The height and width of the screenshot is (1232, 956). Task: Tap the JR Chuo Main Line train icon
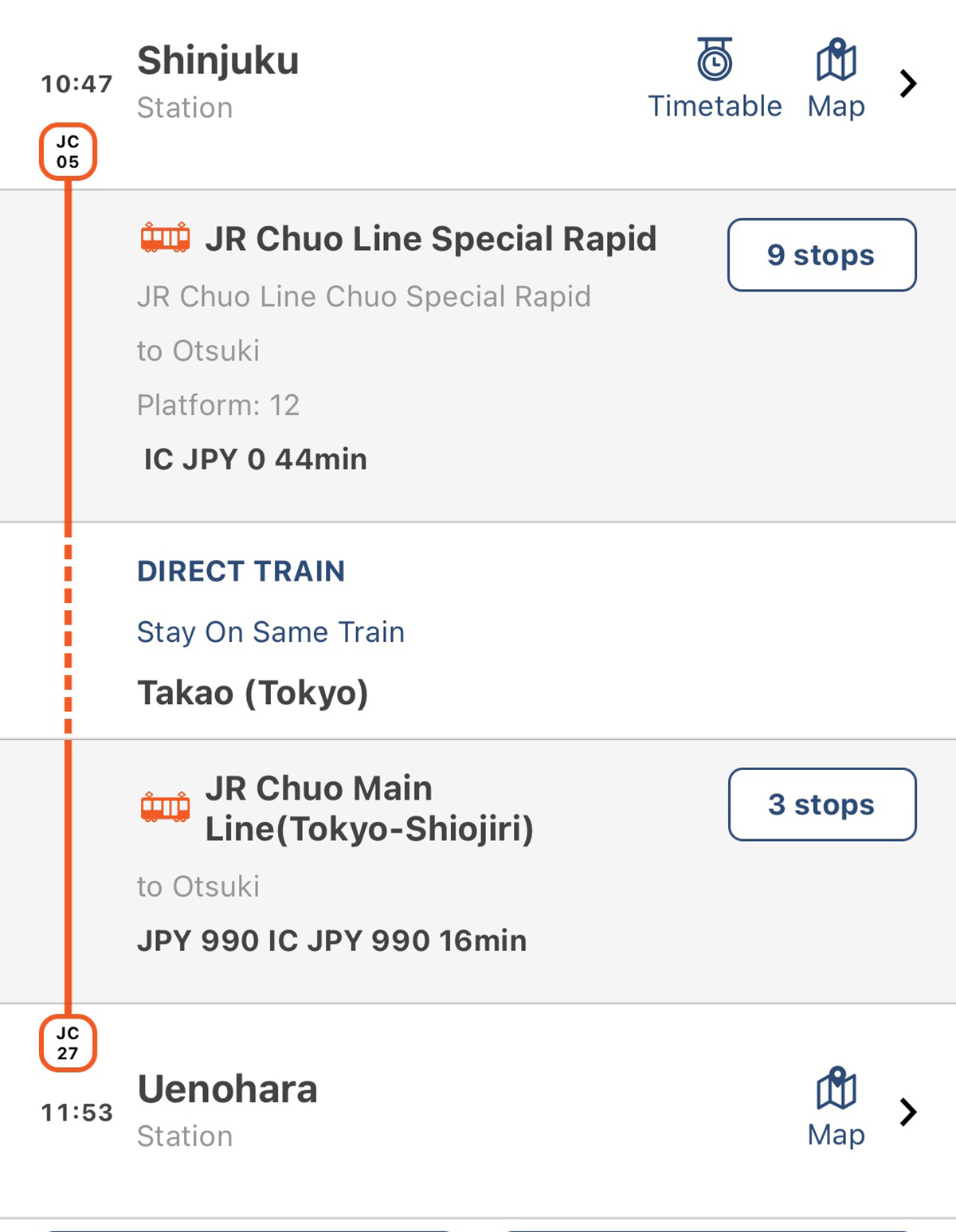[165, 807]
